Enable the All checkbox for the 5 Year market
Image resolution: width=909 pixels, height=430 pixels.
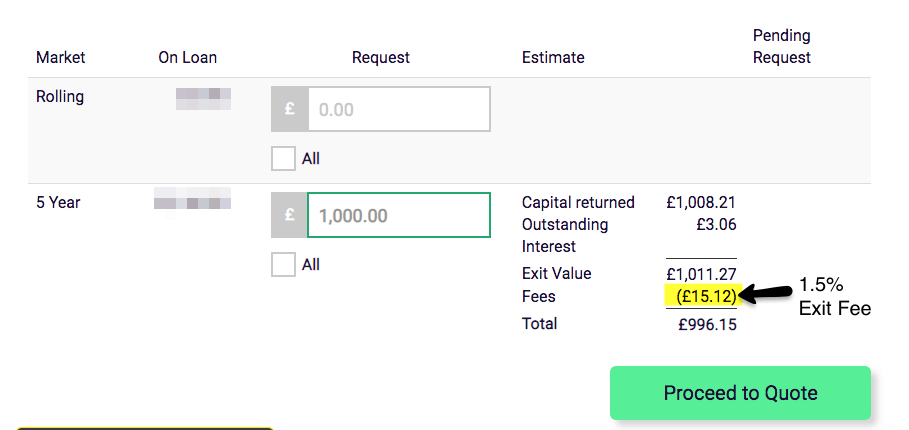(284, 265)
